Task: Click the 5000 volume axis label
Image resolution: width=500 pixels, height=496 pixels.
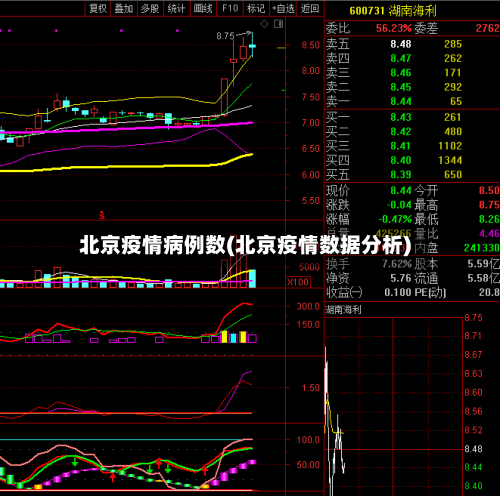Action: [x=309, y=267]
